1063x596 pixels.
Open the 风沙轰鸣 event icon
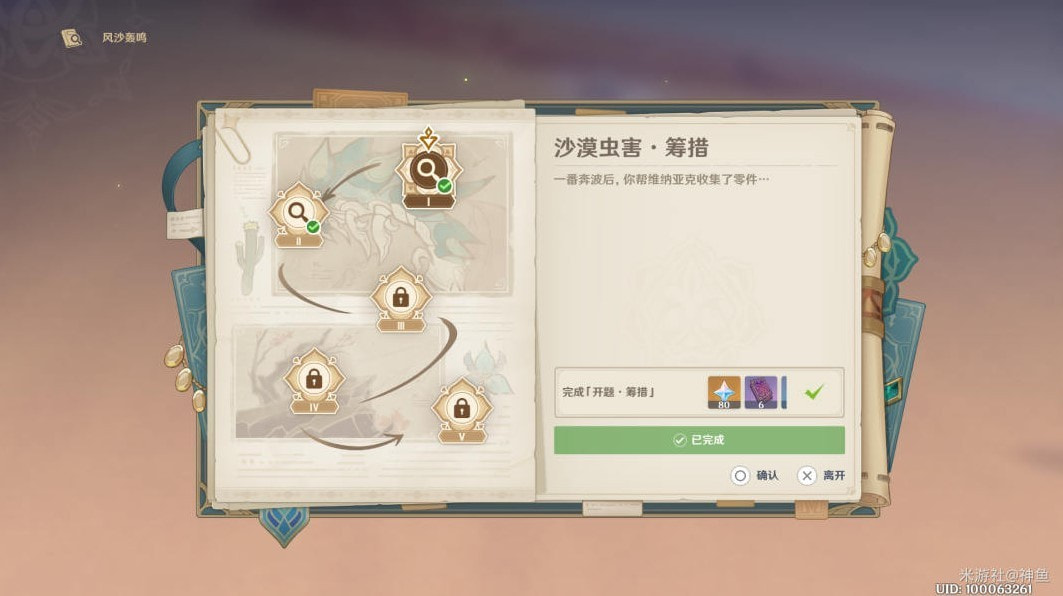(71, 38)
